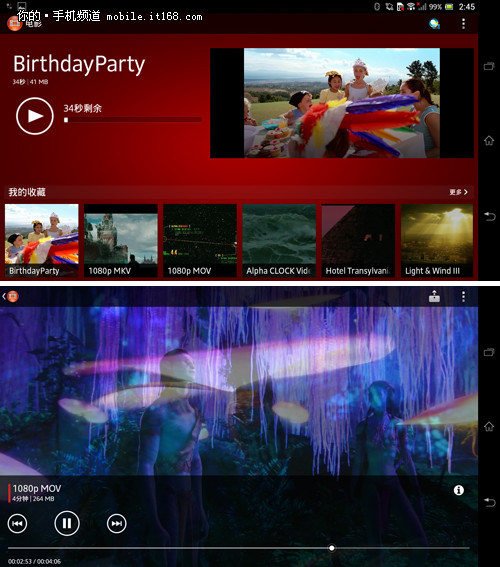Open the online globe icon in top bar
500x567 pixels.
pyautogui.click(x=434, y=24)
